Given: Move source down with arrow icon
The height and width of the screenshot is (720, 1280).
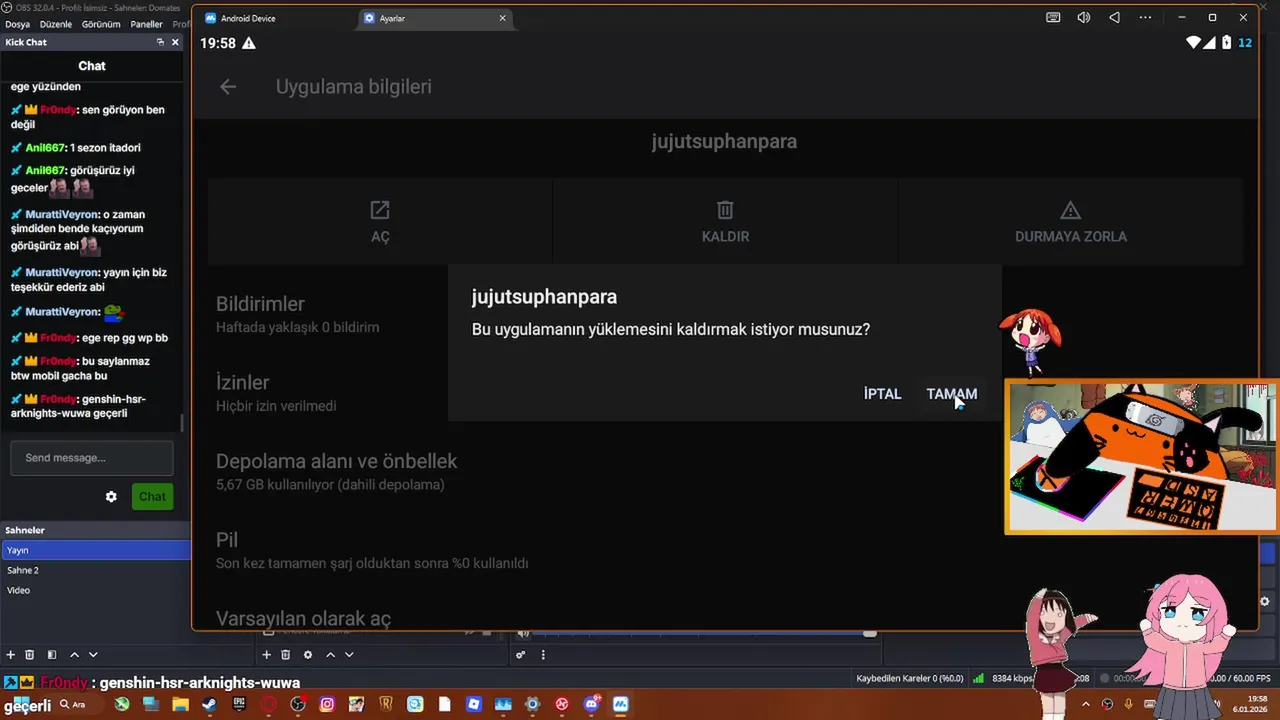Looking at the screenshot, I should pyautogui.click(x=349, y=655).
